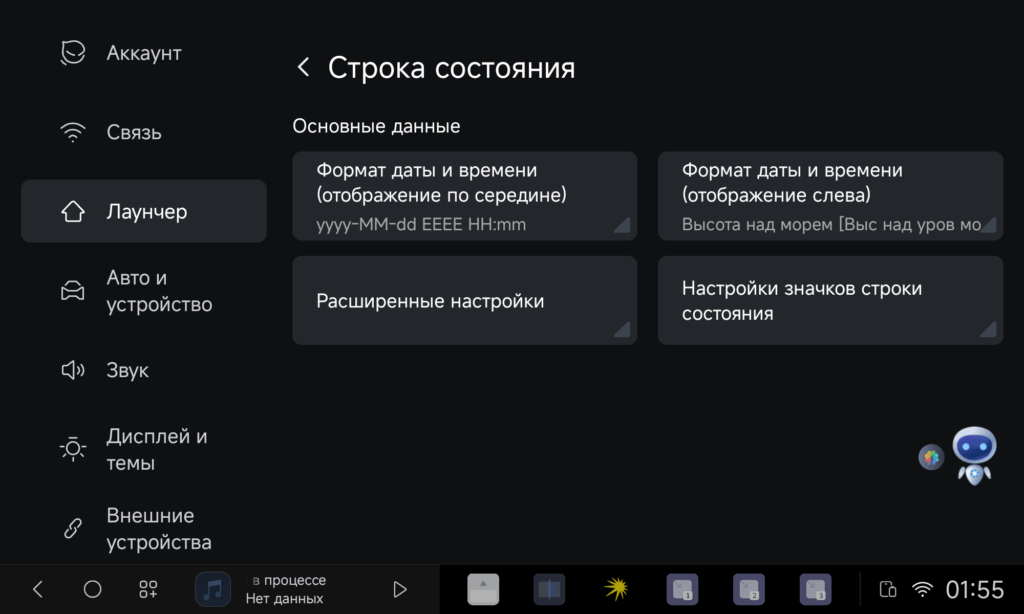Open Настройки значков строки состояния card
The width and height of the screenshot is (1024, 614).
tap(830, 300)
